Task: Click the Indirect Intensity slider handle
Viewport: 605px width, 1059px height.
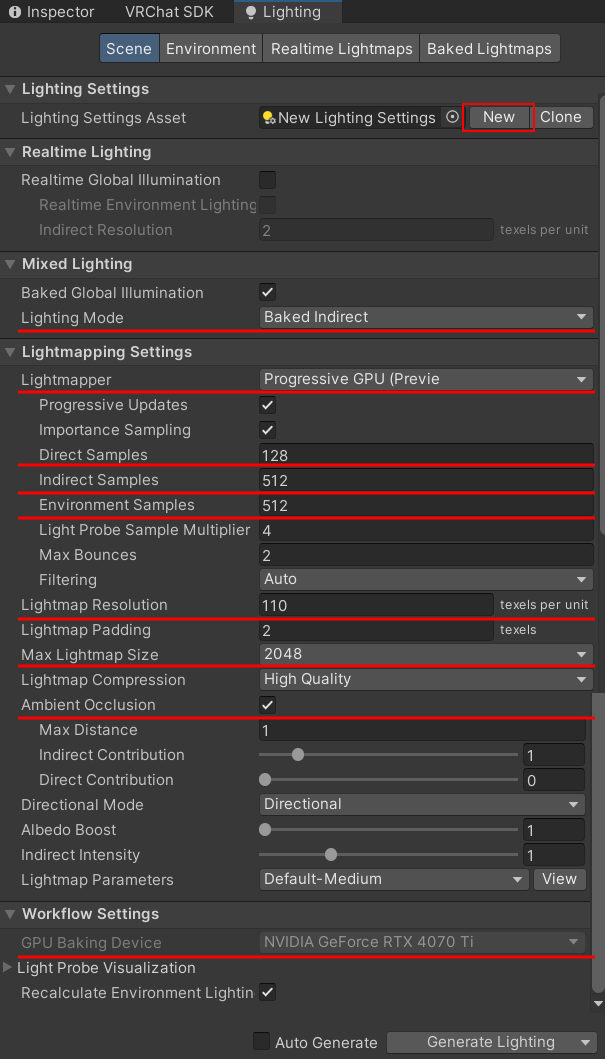Action: click(331, 855)
